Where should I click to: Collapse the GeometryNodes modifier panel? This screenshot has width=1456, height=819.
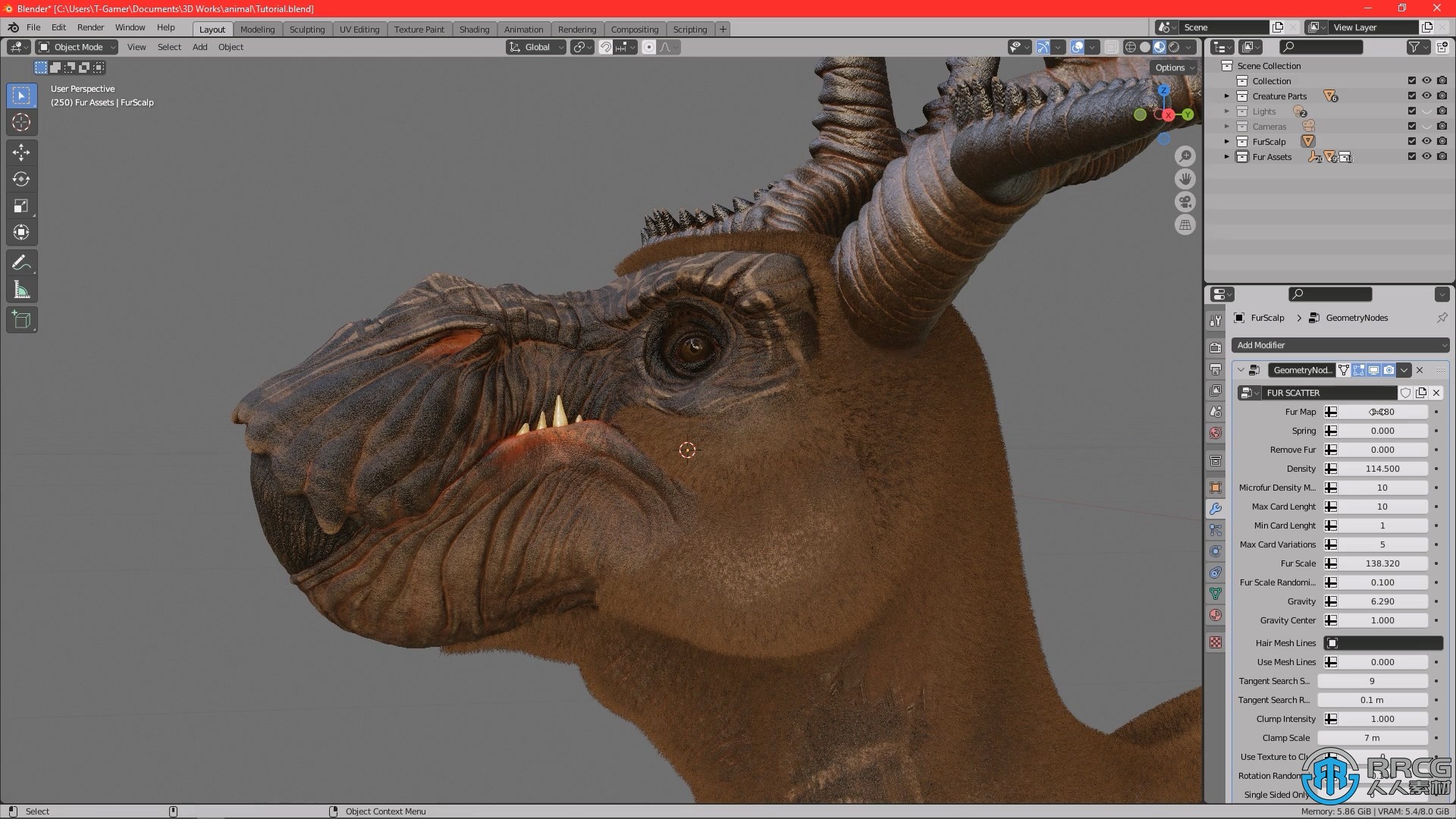coord(1241,370)
